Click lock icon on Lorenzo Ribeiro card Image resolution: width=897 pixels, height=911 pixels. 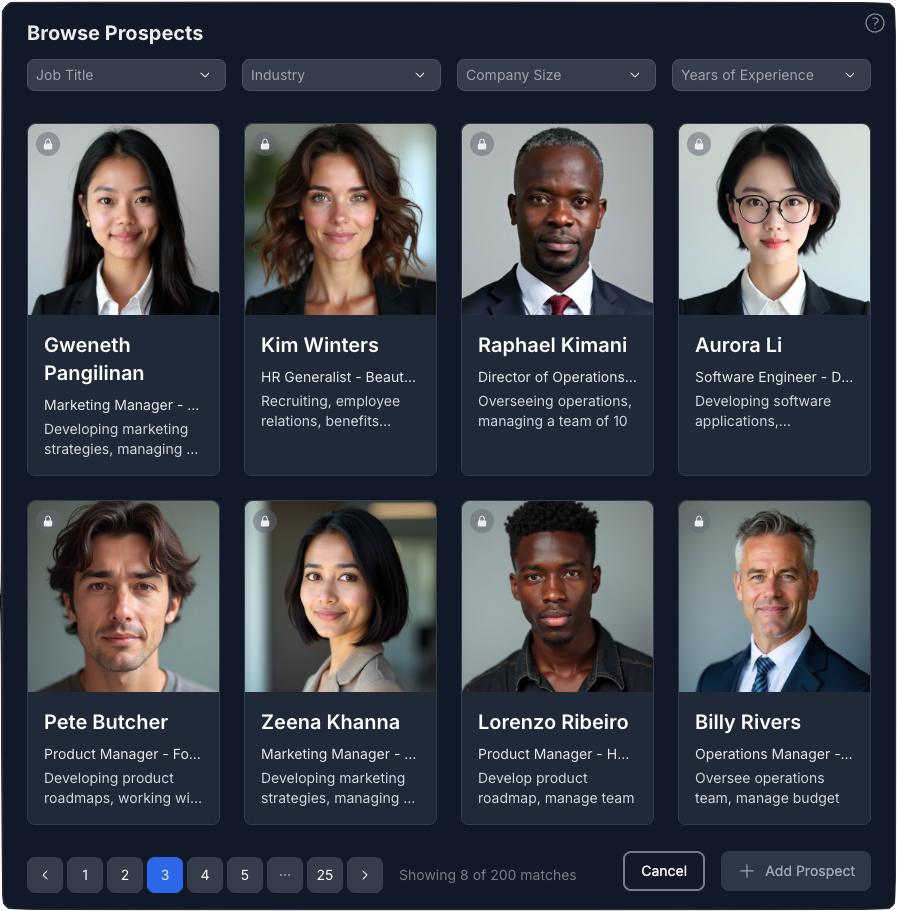coord(482,521)
